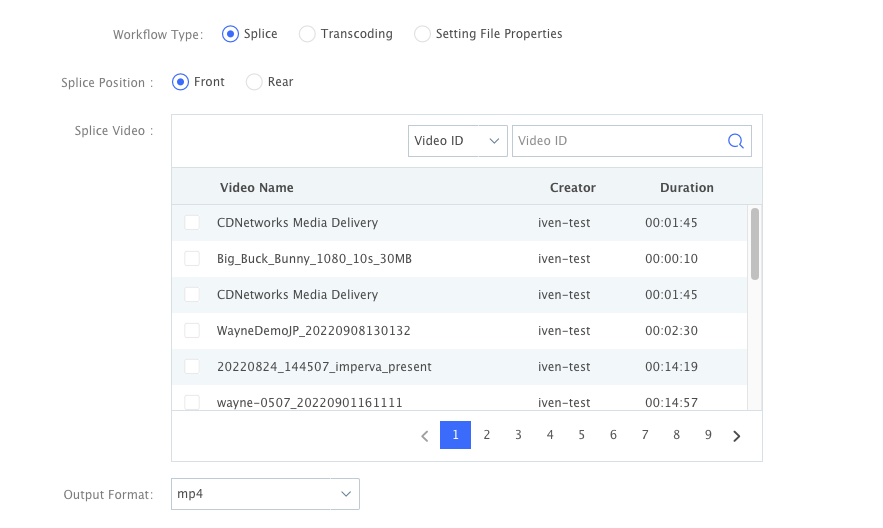Click Big_Buck_Bunny_1080_10s_30MB name
The image size is (883, 528).
click(x=314, y=259)
